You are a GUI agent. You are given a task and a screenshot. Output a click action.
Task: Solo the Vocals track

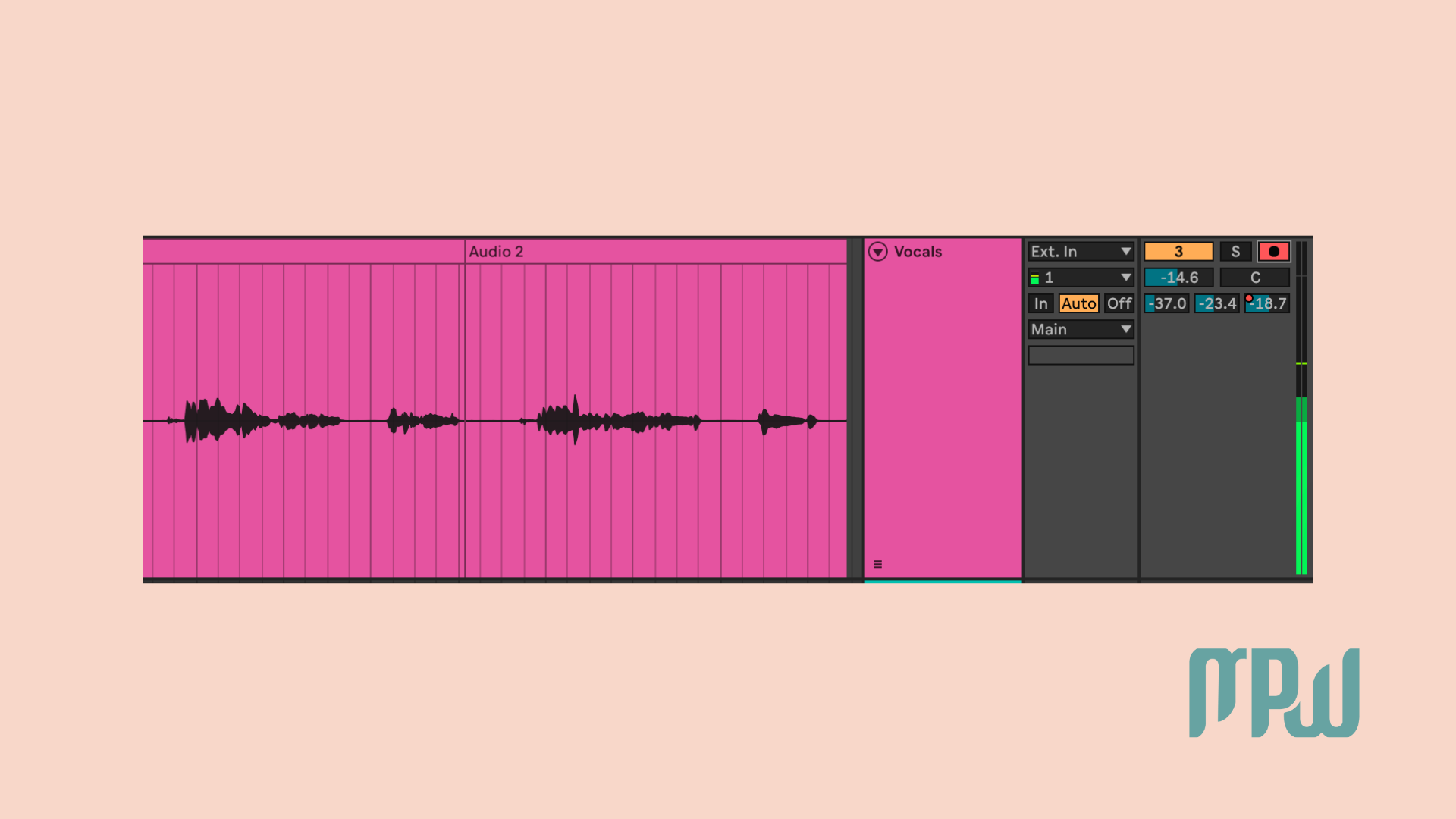tap(1236, 251)
